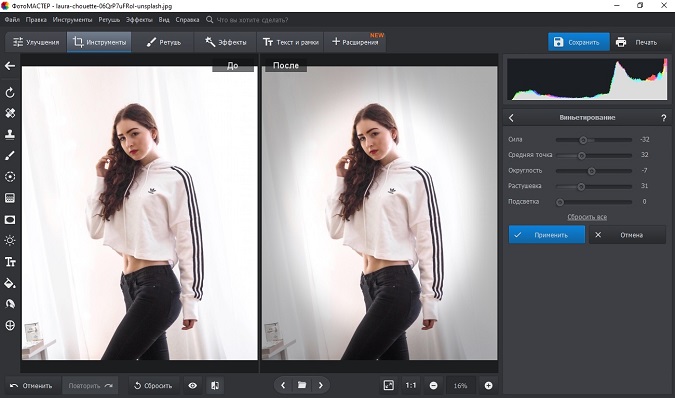The width and height of the screenshot is (675, 398).
Task: Click the Растушевка slider handle
Action: tap(581, 186)
